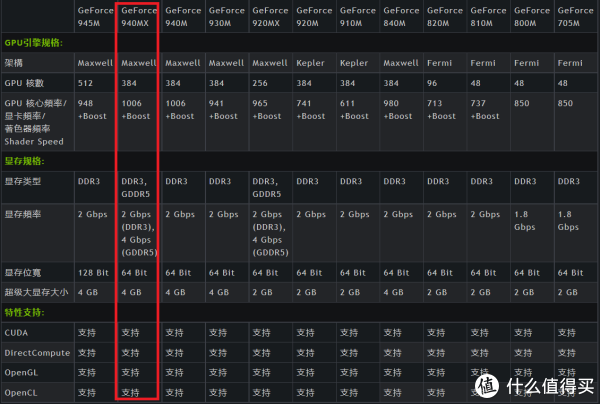Click CUDA '支持' in the 945M column
Screen dimensions: 600x404
[87, 333]
